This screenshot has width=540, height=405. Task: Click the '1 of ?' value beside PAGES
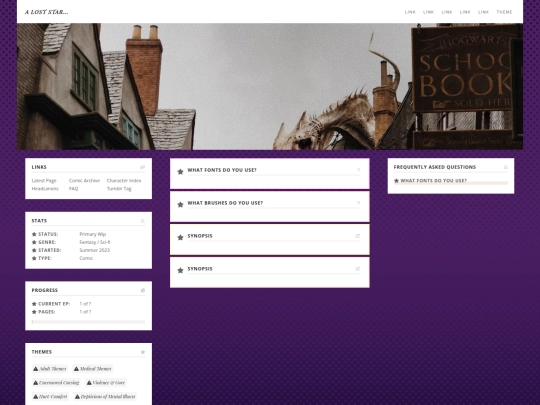(x=85, y=312)
